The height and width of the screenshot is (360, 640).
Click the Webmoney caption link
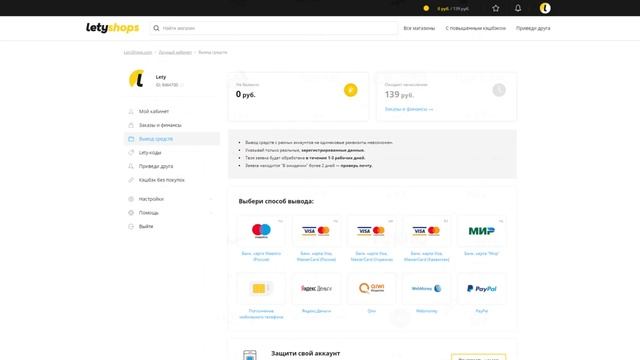pos(427,311)
